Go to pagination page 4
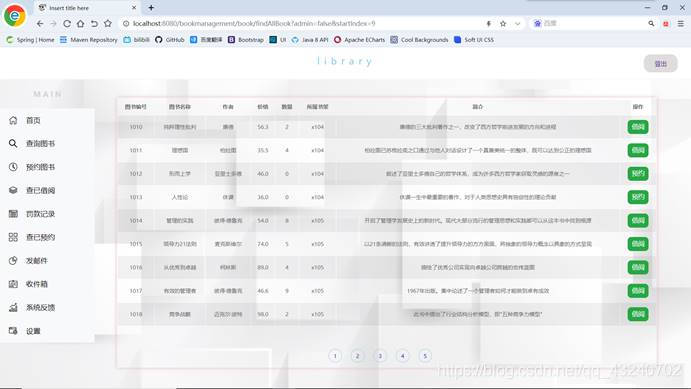This screenshot has height=389, width=691. pos(402,356)
